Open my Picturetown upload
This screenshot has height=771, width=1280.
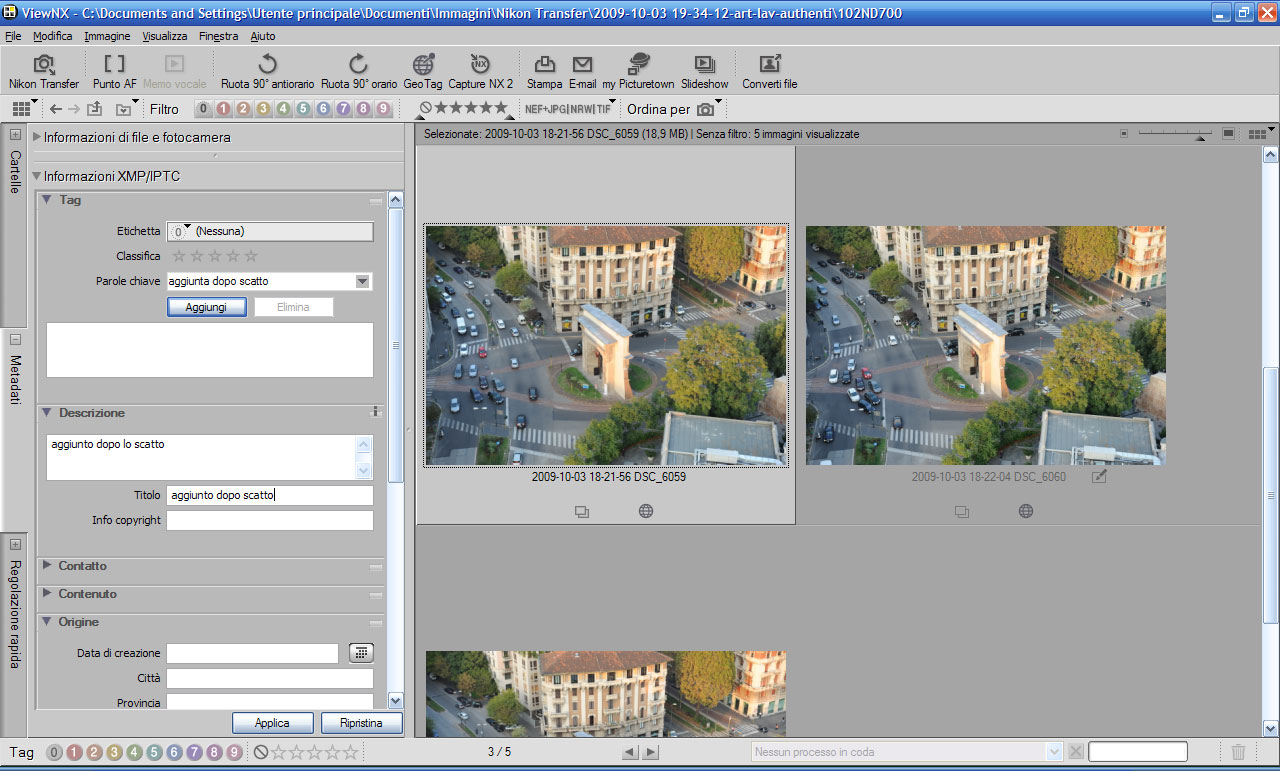pos(638,72)
